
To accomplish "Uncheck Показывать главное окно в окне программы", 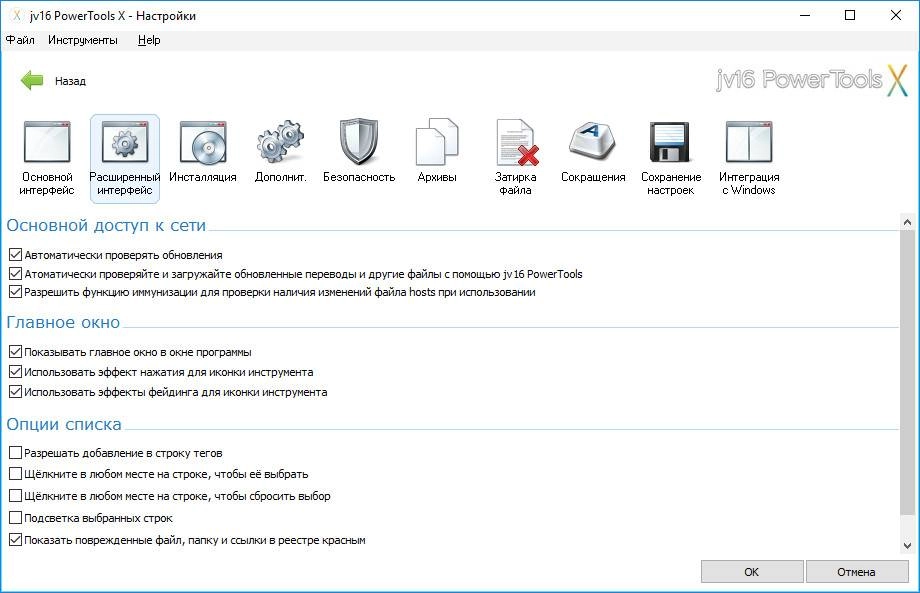I will pyautogui.click(x=15, y=352).
